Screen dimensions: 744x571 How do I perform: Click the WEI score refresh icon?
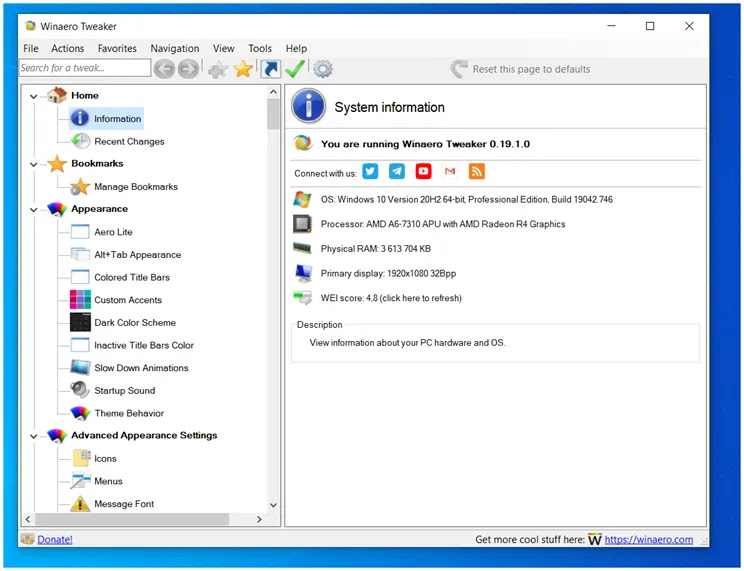click(x=302, y=298)
